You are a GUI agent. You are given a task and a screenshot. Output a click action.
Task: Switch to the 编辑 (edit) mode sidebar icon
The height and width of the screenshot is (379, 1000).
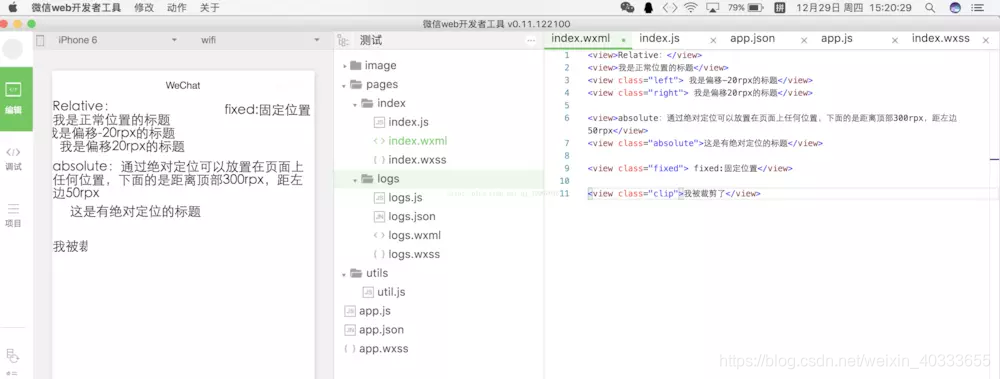point(13,98)
